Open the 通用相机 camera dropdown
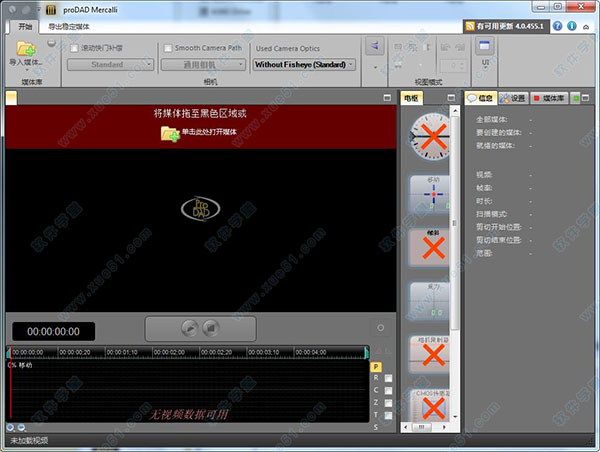This screenshot has width=600, height=452. click(x=203, y=65)
